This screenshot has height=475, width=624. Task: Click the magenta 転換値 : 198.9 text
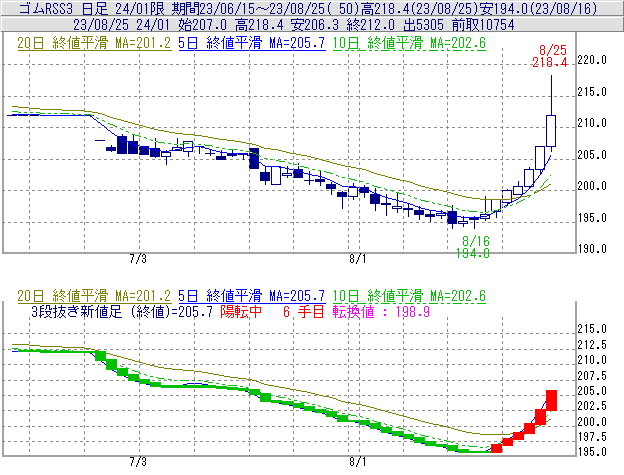[x=381, y=312]
